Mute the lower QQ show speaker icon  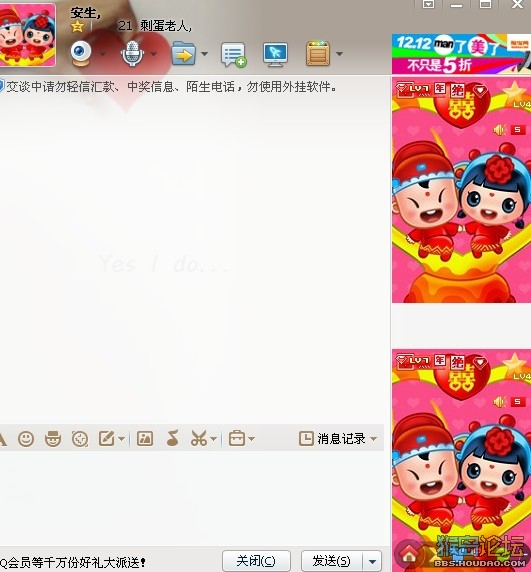(500, 402)
